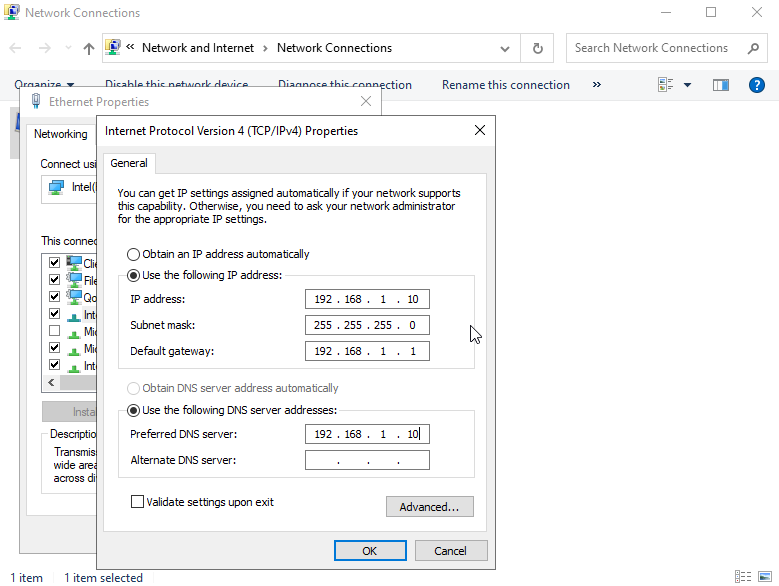Toggle the fourth checkbox in the items list
779x586 pixels.
[x=55, y=314]
